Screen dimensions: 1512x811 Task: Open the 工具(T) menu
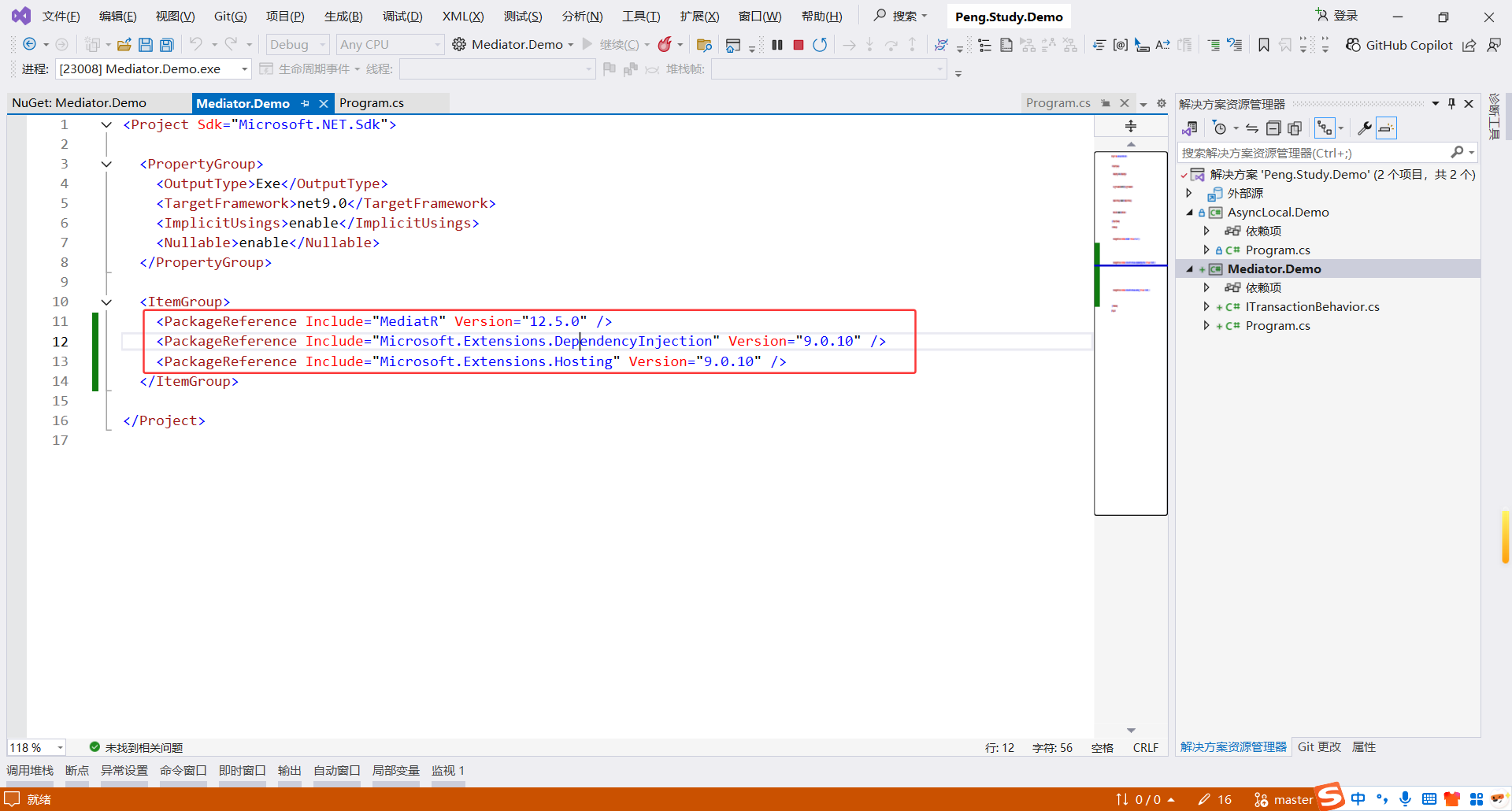click(641, 16)
